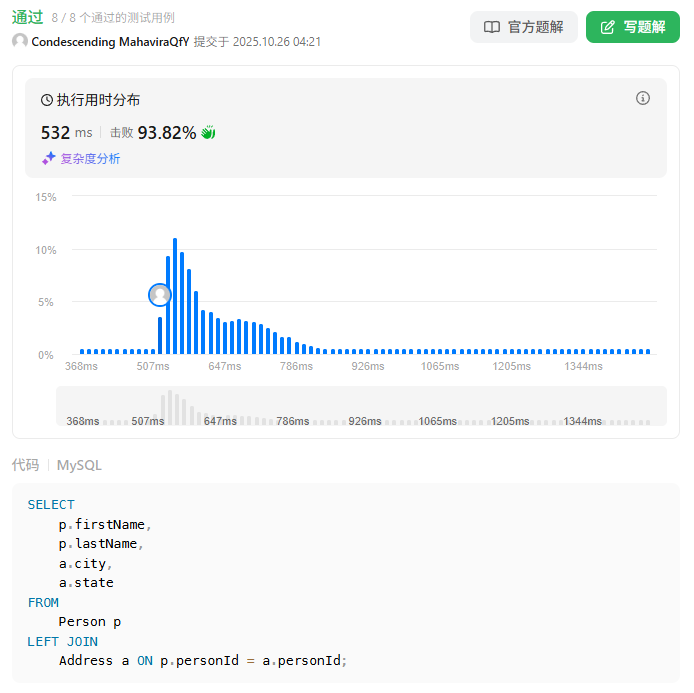
Task: Click the 647ms label on the main chart axis
Action: [x=225, y=367]
